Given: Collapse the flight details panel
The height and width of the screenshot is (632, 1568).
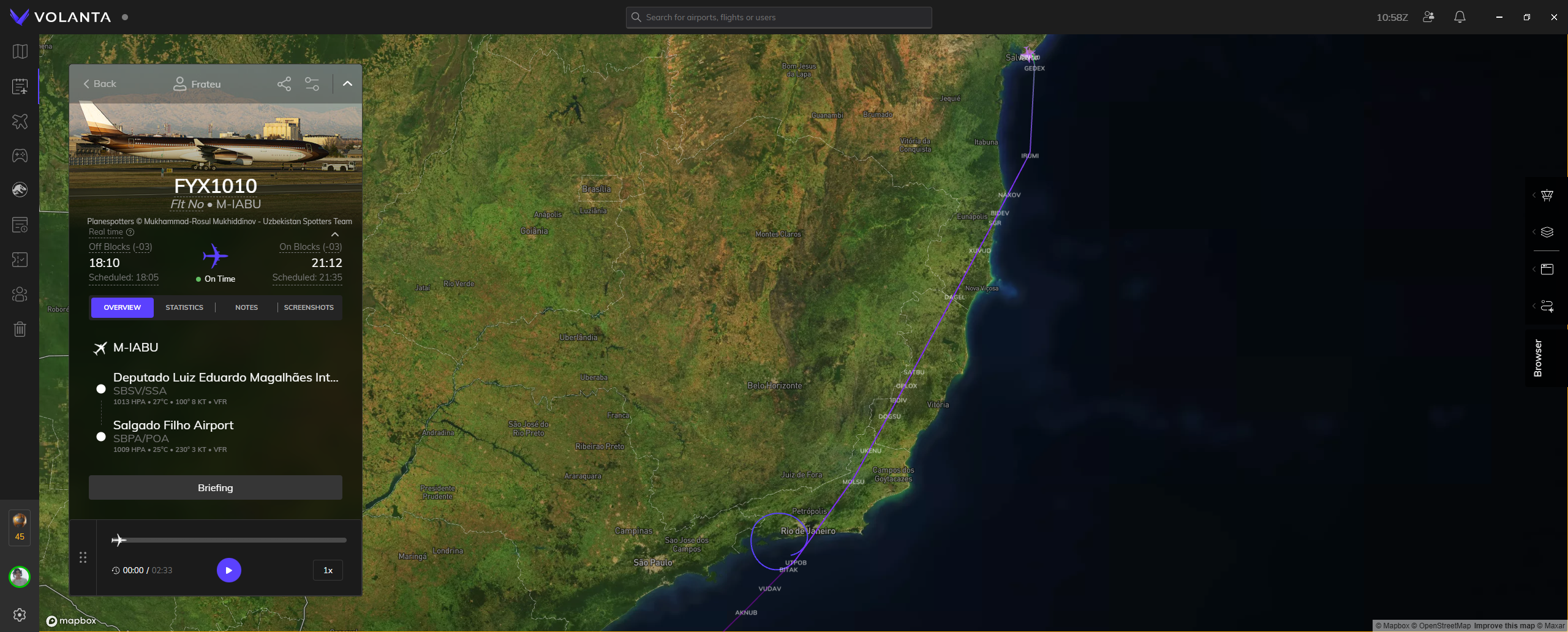Looking at the screenshot, I should click(347, 84).
